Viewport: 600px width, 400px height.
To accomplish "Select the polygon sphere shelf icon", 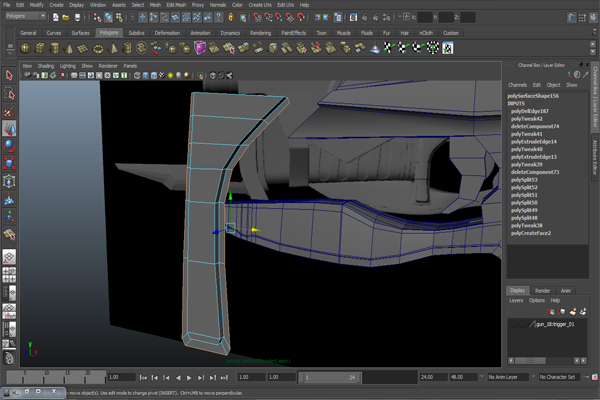I will (x=26, y=48).
